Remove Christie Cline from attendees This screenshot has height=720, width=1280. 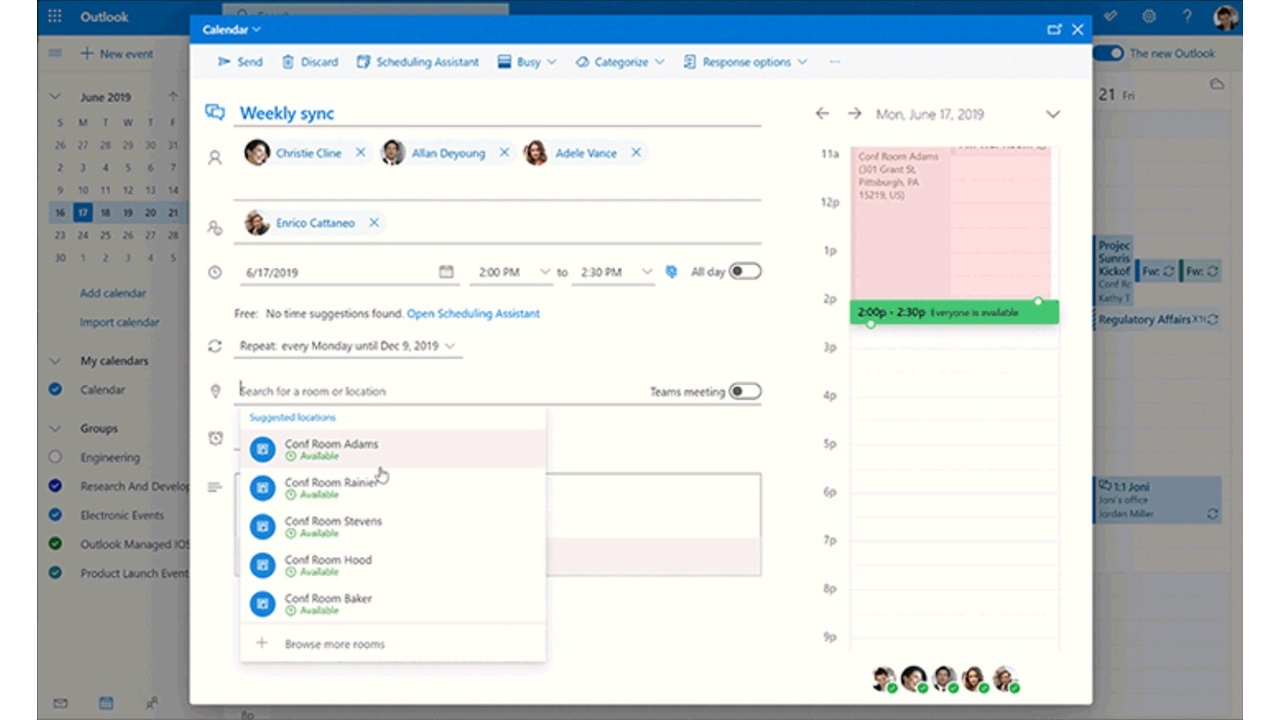360,153
